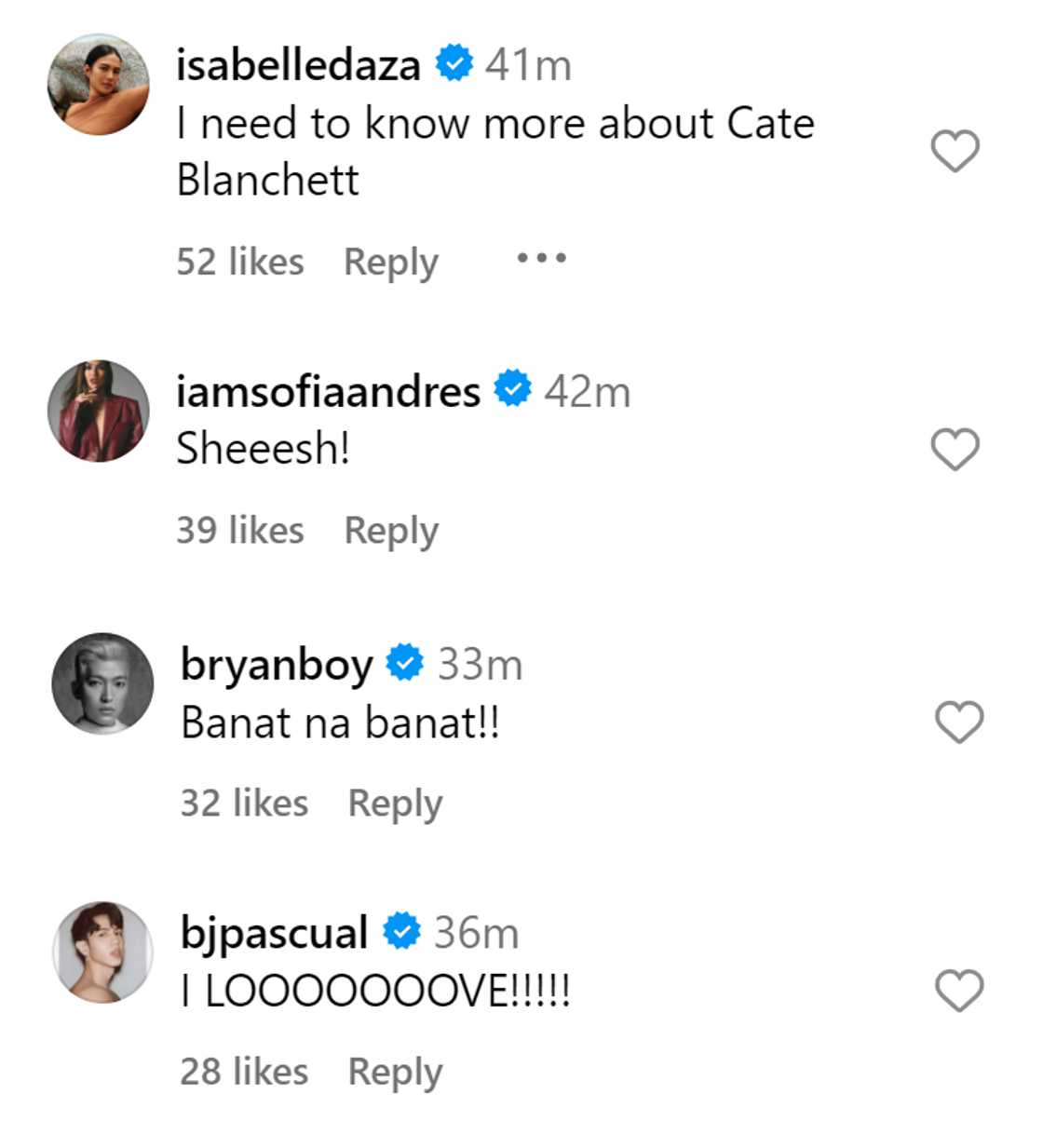1043x1148 pixels.
Task: Open iamsofiaandres's profile picture
Action: (99, 411)
